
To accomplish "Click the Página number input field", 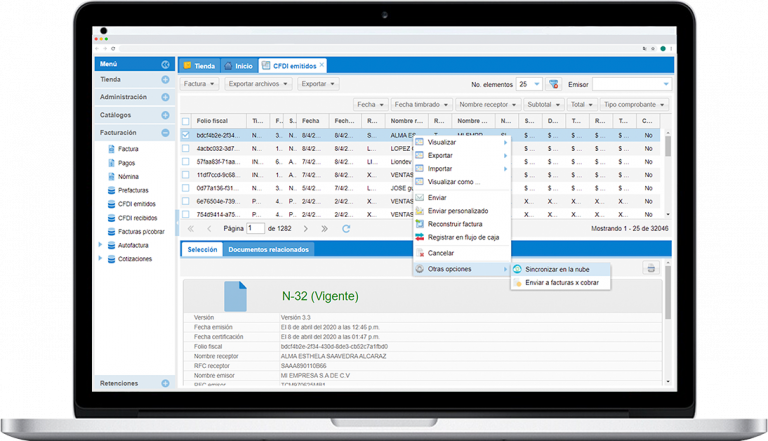I will click(256, 228).
